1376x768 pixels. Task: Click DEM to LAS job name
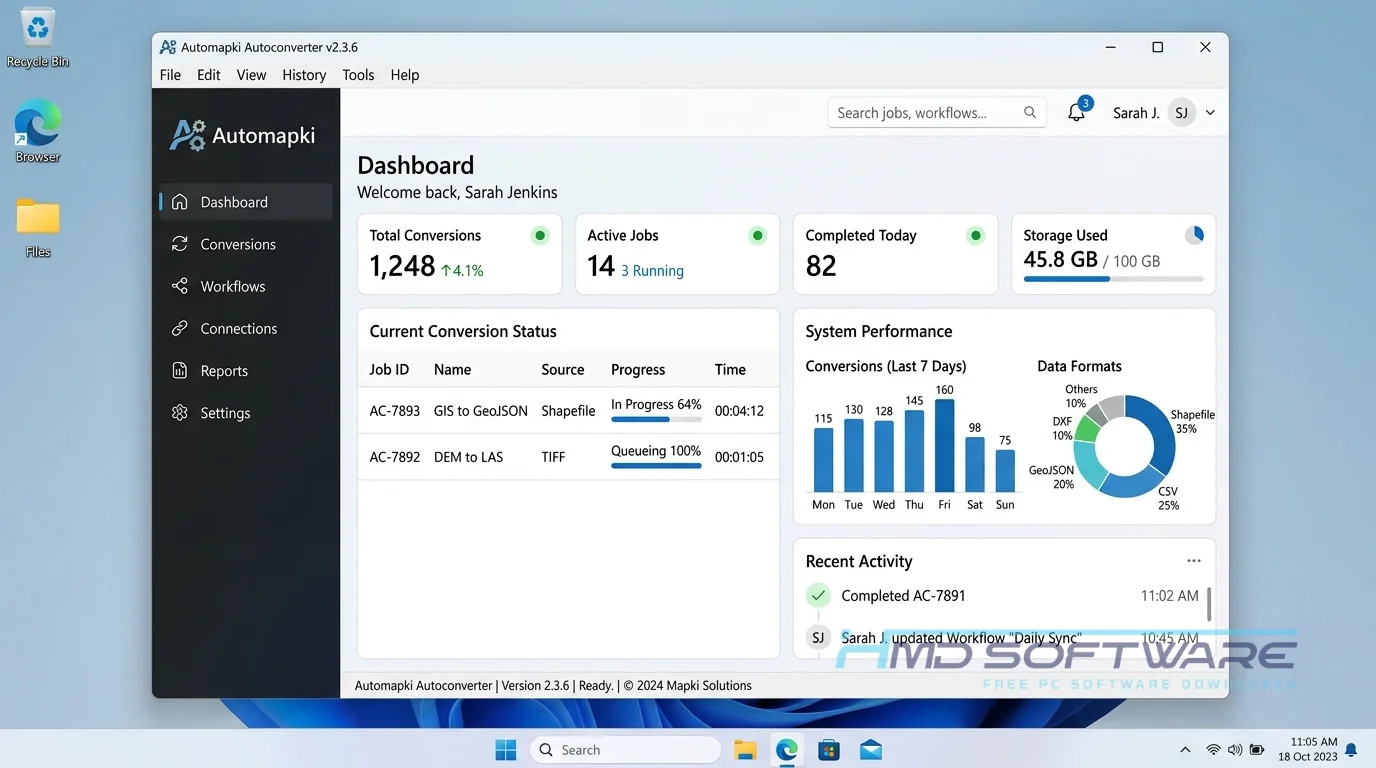[468, 457]
